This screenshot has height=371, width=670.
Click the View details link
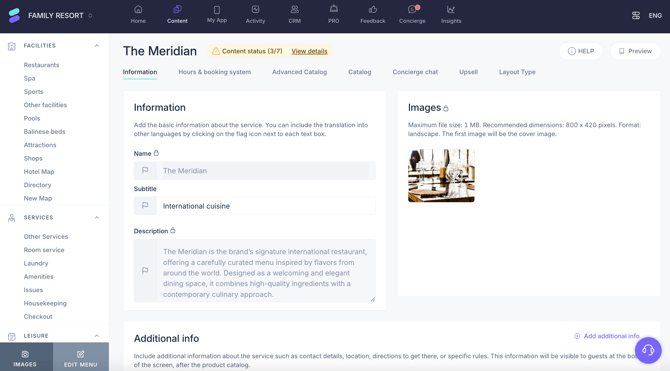click(x=309, y=51)
